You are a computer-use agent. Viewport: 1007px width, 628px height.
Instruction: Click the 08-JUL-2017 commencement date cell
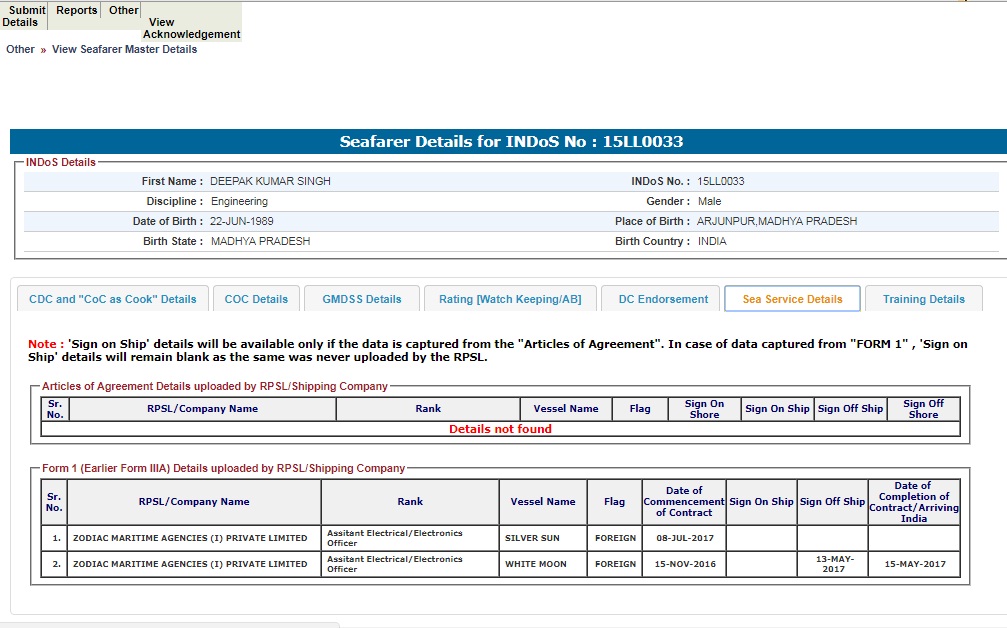(x=684, y=538)
